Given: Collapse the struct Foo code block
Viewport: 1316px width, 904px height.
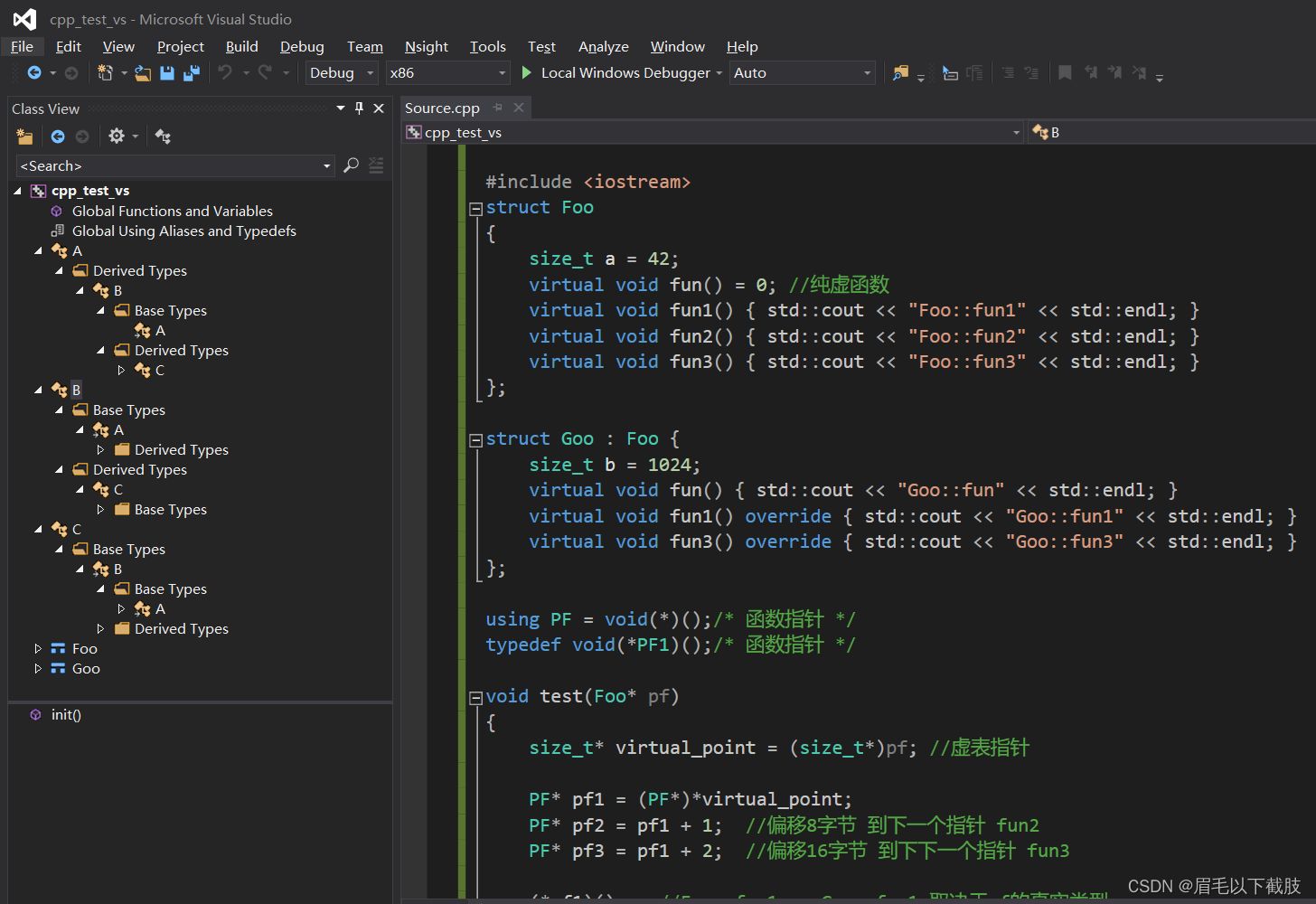Looking at the screenshot, I should pyautogui.click(x=475, y=209).
